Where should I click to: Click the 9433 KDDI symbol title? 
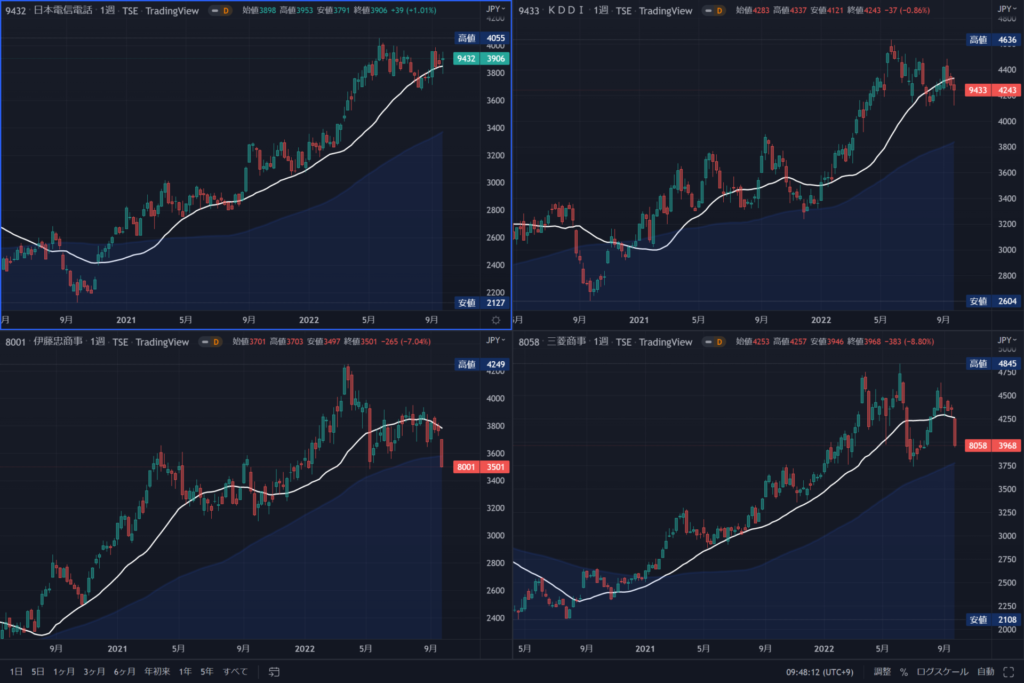tap(551, 10)
